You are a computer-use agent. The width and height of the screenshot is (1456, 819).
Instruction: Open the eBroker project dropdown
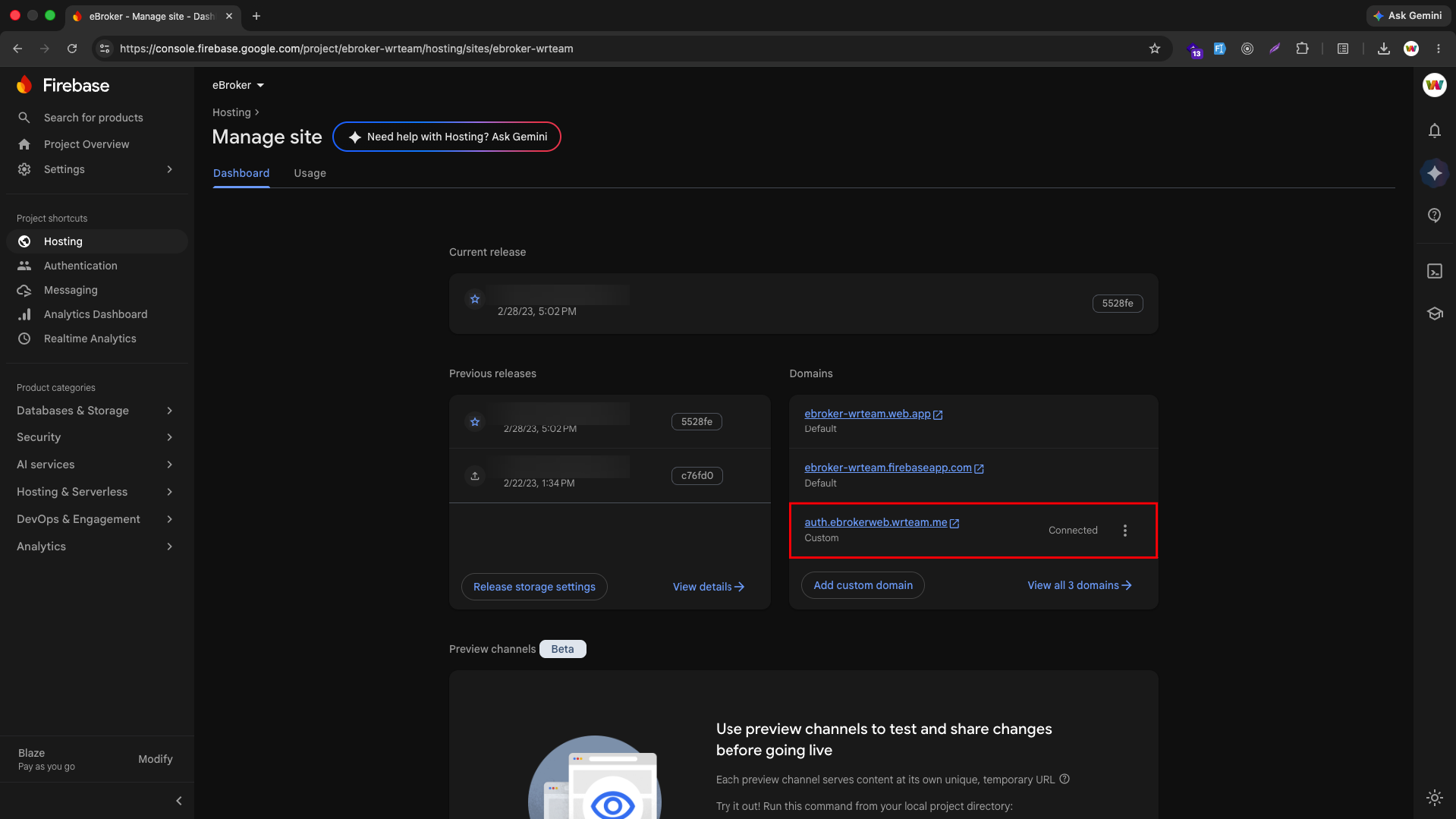[x=238, y=85]
